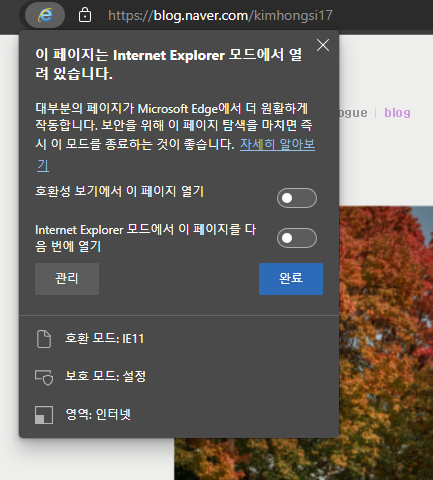Toggle 호환성 보기에서 이 페이지 열기 switch
The width and height of the screenshot is (433, 480).
297,198
